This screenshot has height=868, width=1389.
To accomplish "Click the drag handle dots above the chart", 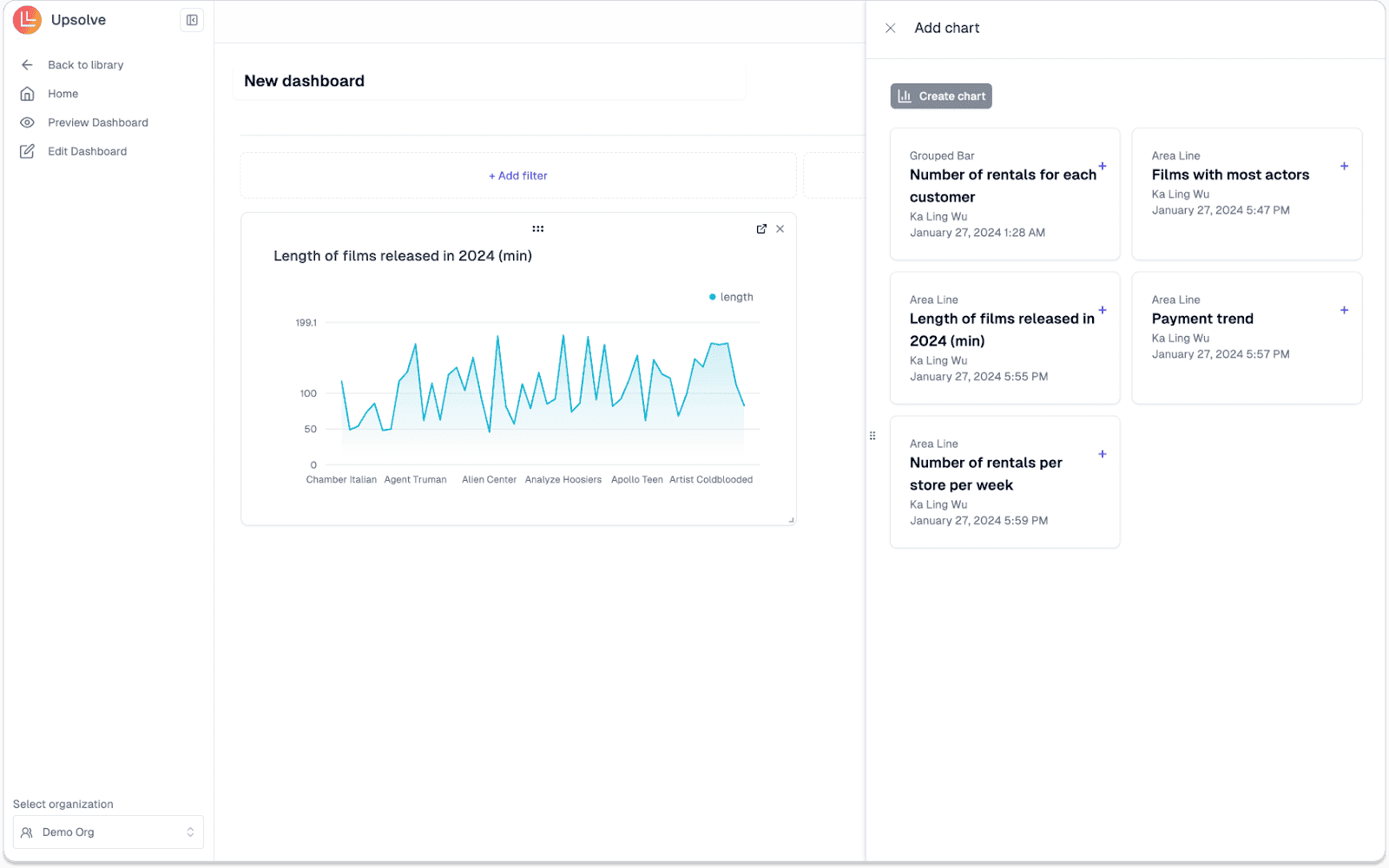I will pyautogui.click(x=538, y=228).
